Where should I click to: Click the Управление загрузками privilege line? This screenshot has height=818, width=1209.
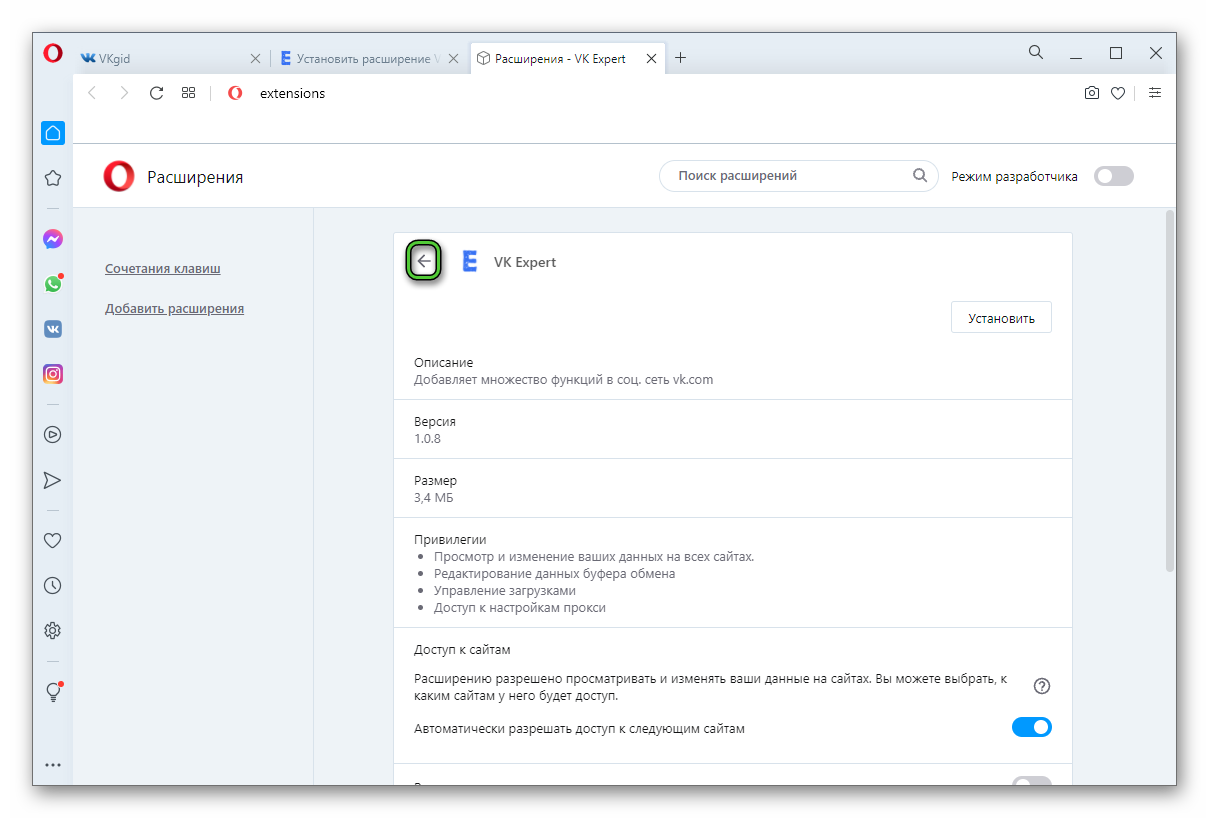click(505, 591)
